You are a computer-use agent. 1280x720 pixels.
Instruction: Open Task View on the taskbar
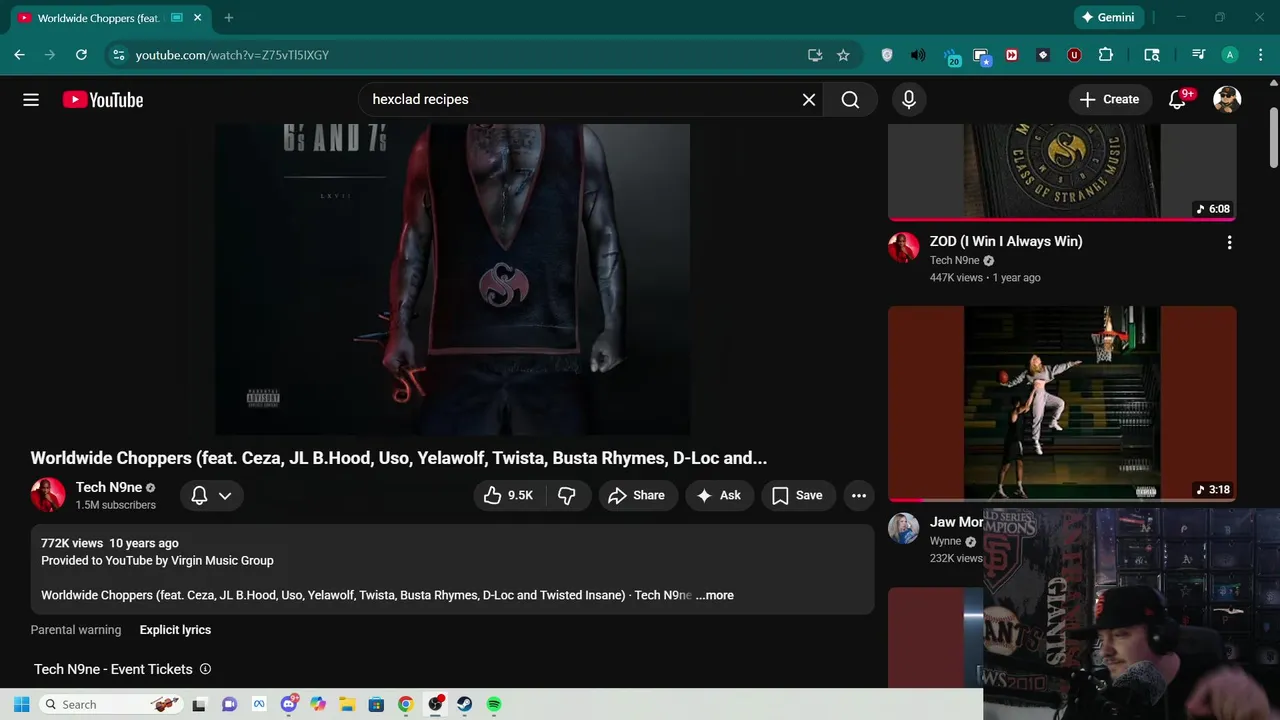[x=199, y=704]
